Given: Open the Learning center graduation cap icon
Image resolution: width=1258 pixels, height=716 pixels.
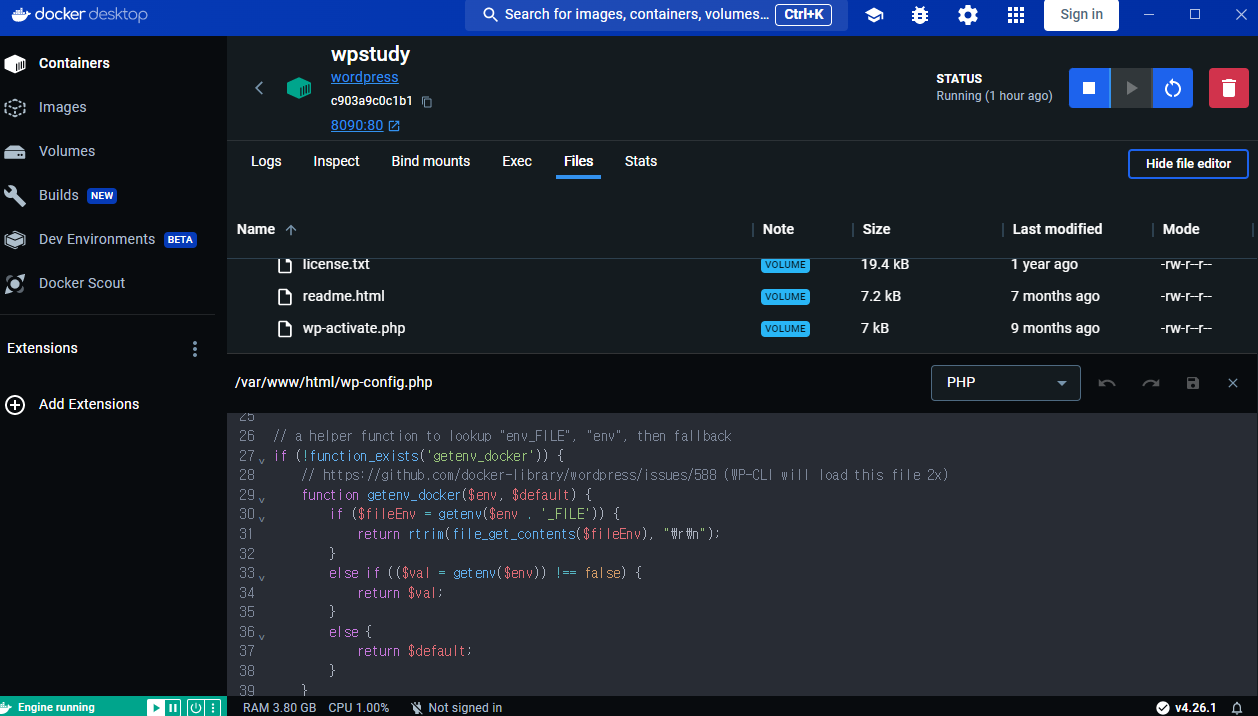Looking at the screenshot, I should pos(874,15).
